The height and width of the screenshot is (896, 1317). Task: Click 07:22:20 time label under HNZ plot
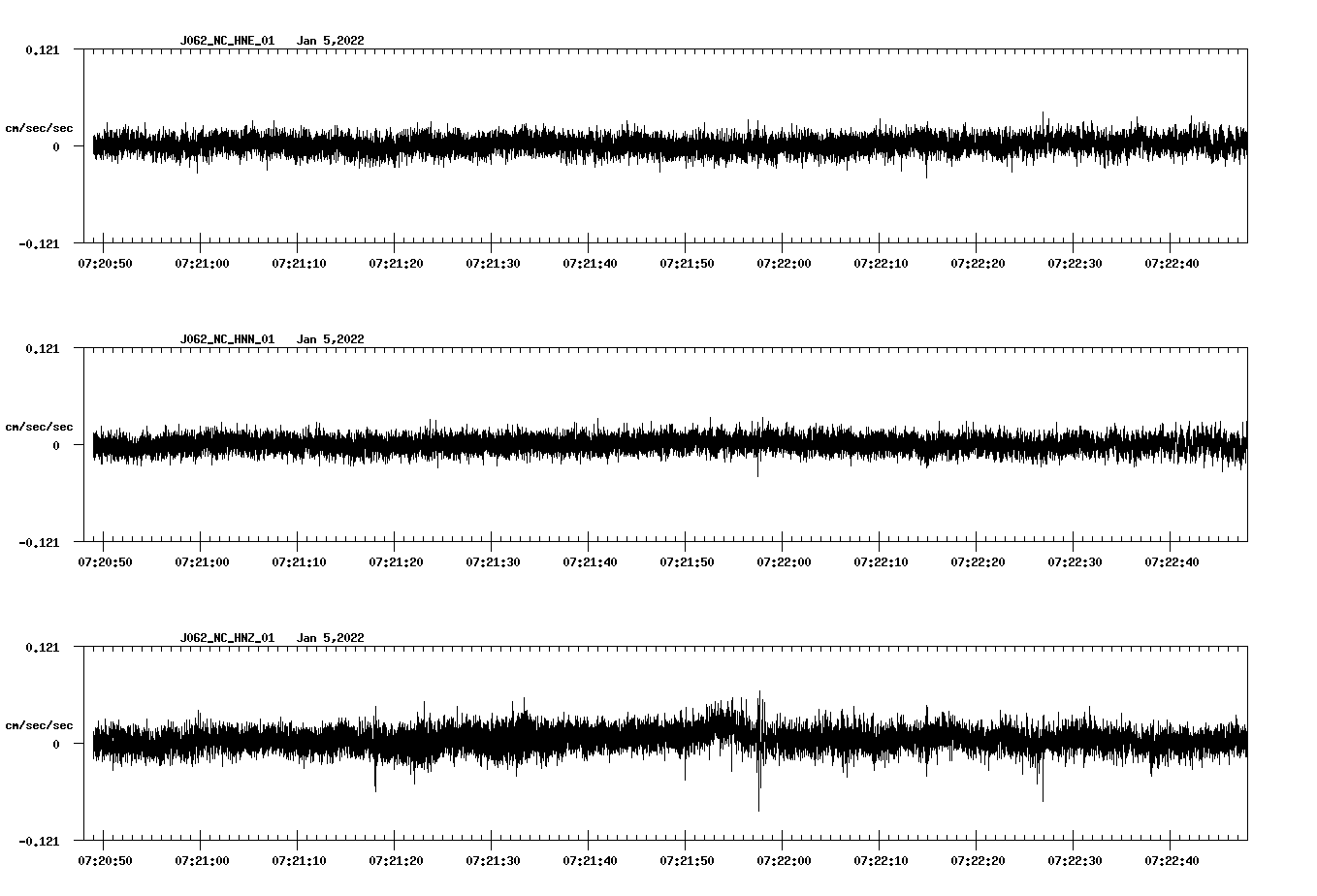point(978,860)
